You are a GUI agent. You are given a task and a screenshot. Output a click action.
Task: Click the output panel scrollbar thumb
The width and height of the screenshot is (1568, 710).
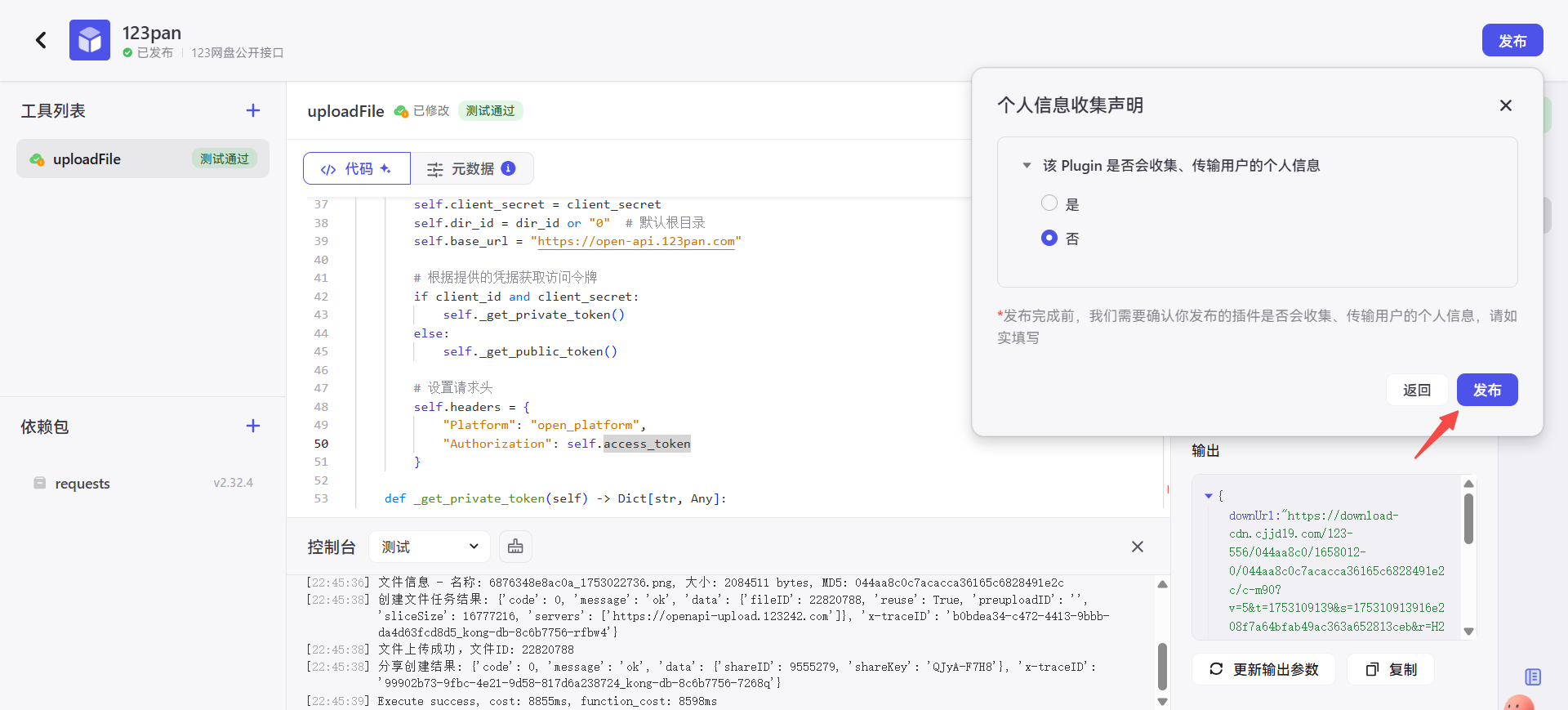coord(1468,518)
